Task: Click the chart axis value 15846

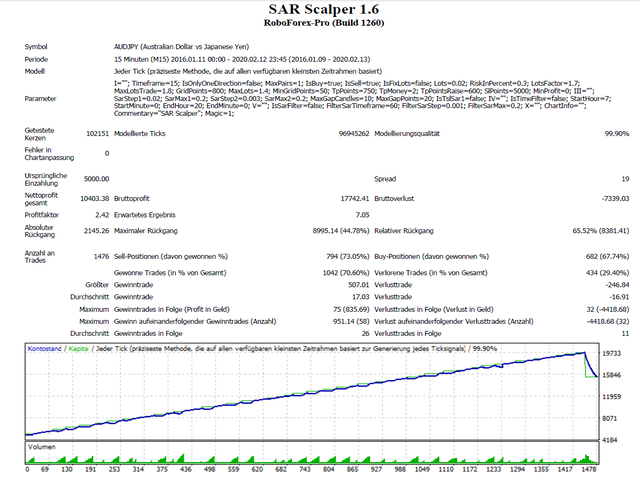Action: [611, 375]
